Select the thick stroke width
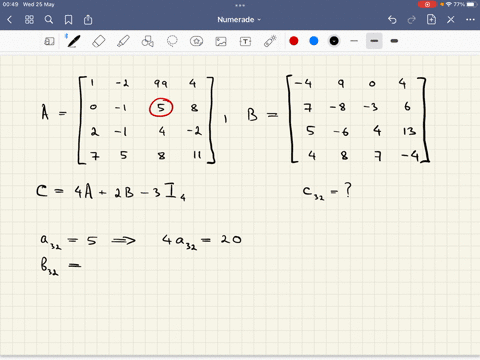This screenshot has width=480, height=360. pos(394,41)
